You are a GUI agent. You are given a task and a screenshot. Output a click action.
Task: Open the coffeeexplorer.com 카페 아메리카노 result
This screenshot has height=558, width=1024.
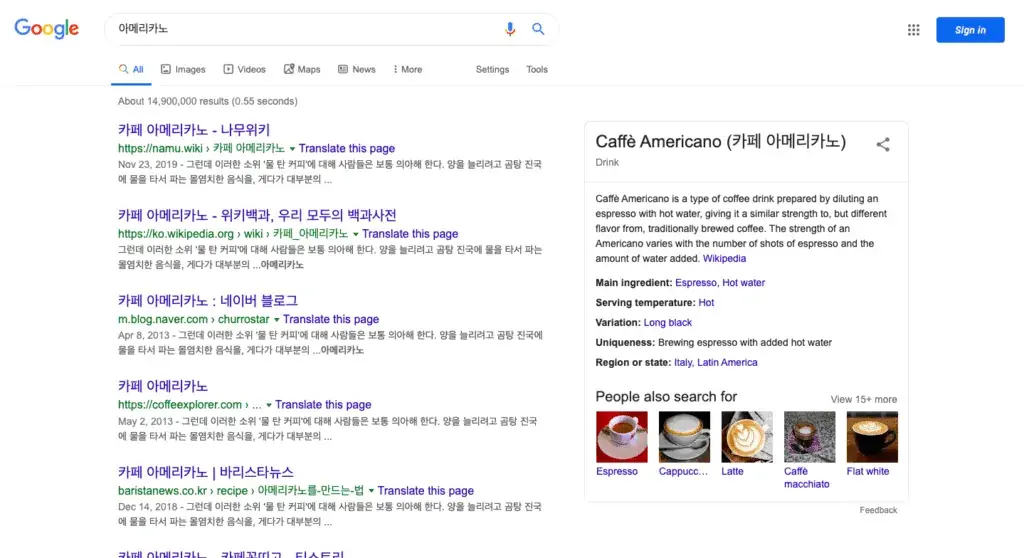click(x=163, y=386)
